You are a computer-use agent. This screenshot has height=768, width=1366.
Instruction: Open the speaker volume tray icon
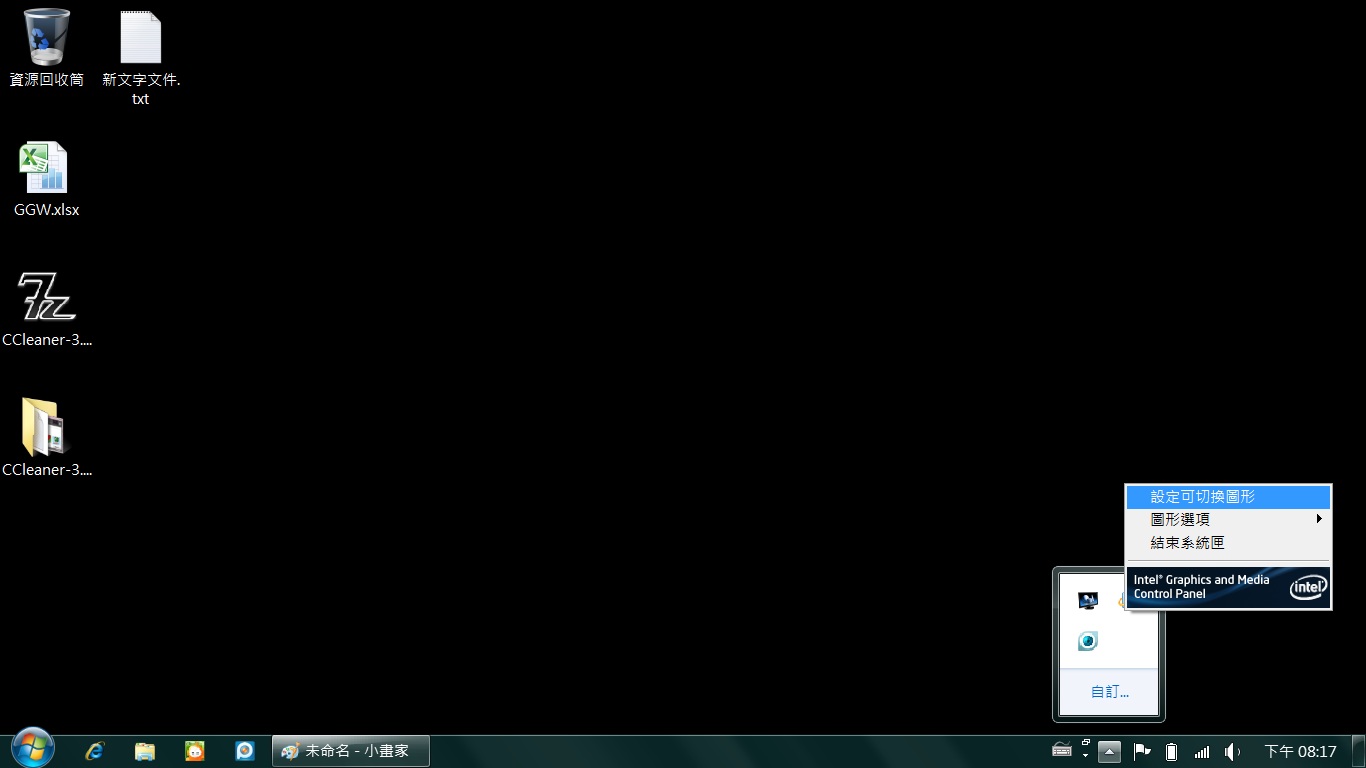click(1233, 752)
